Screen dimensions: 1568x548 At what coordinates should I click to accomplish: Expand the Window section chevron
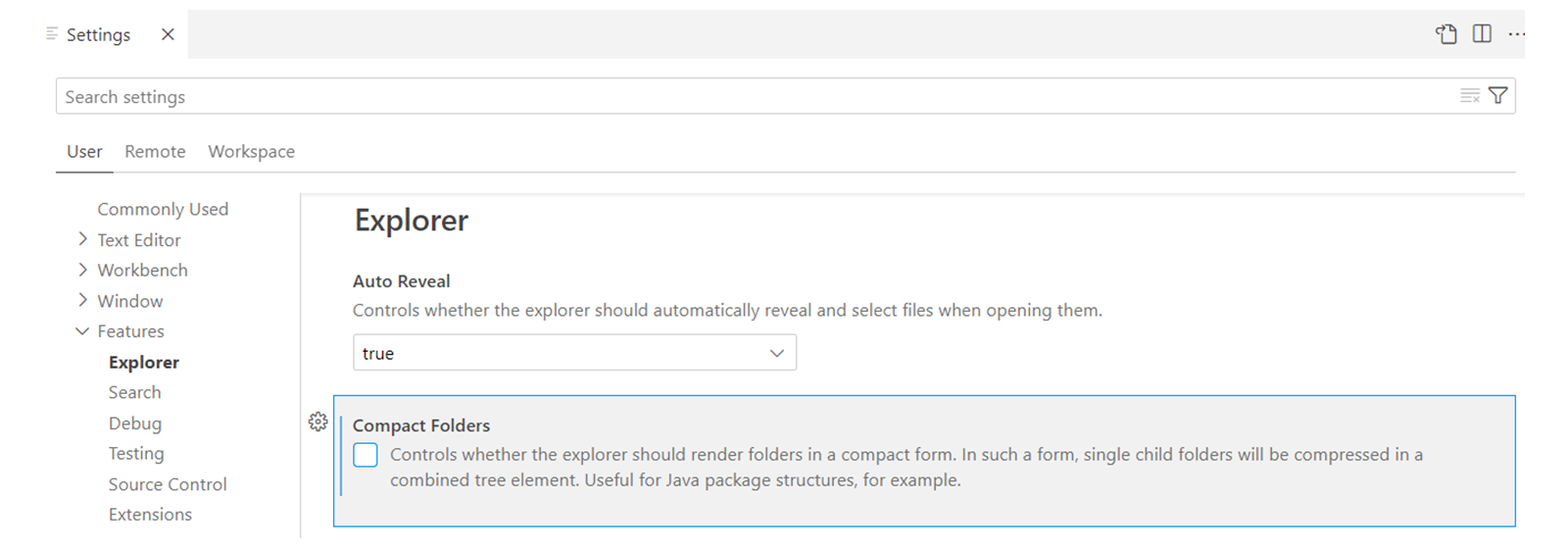tap(82, 300)
